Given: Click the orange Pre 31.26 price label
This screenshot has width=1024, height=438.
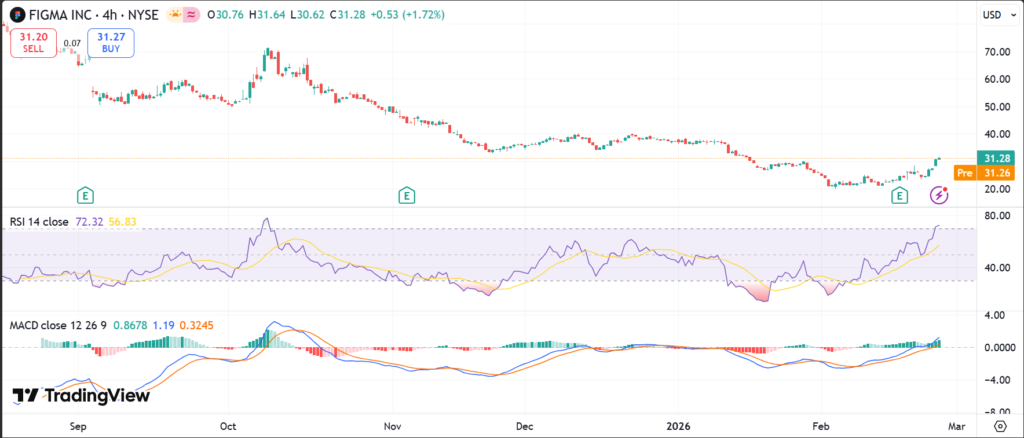Looking at the screenshot, I should (978, 173).
